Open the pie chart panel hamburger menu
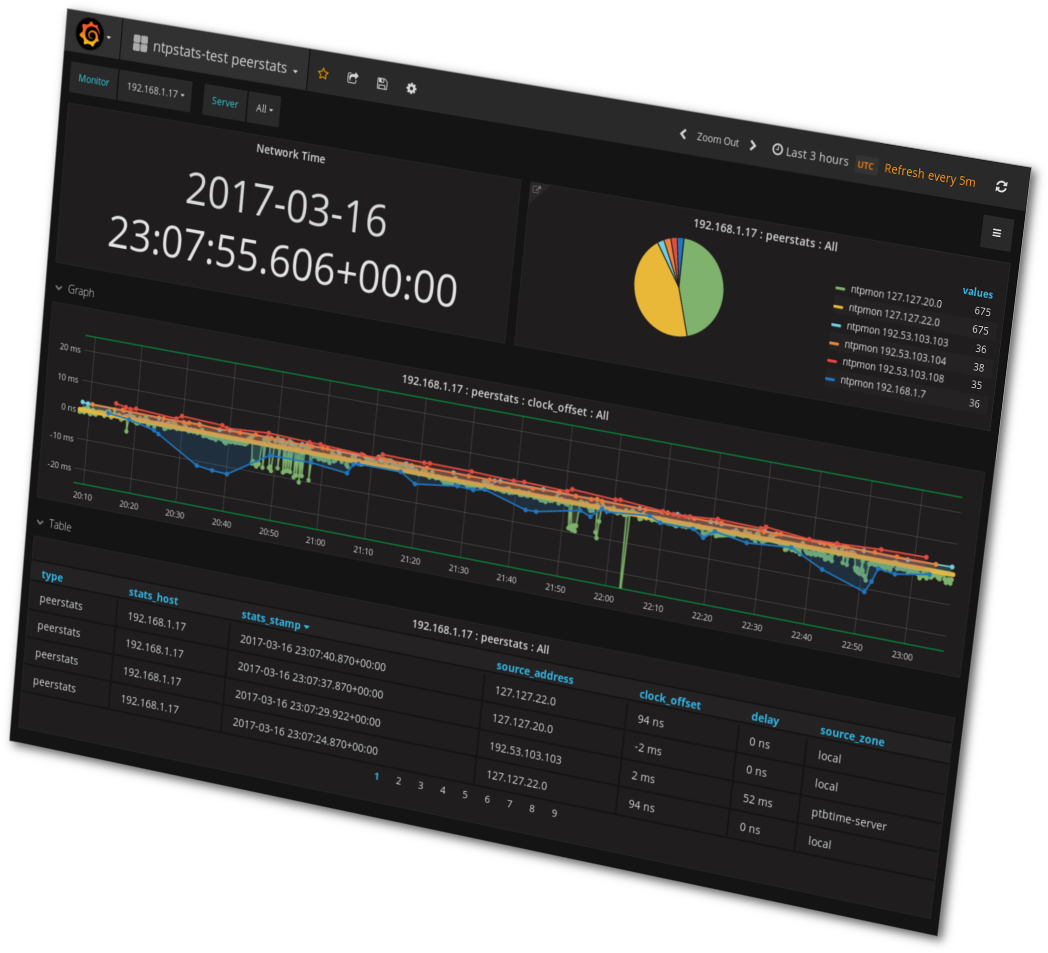The width and height of the screenshot is (1048, 953). pos(996,233)
